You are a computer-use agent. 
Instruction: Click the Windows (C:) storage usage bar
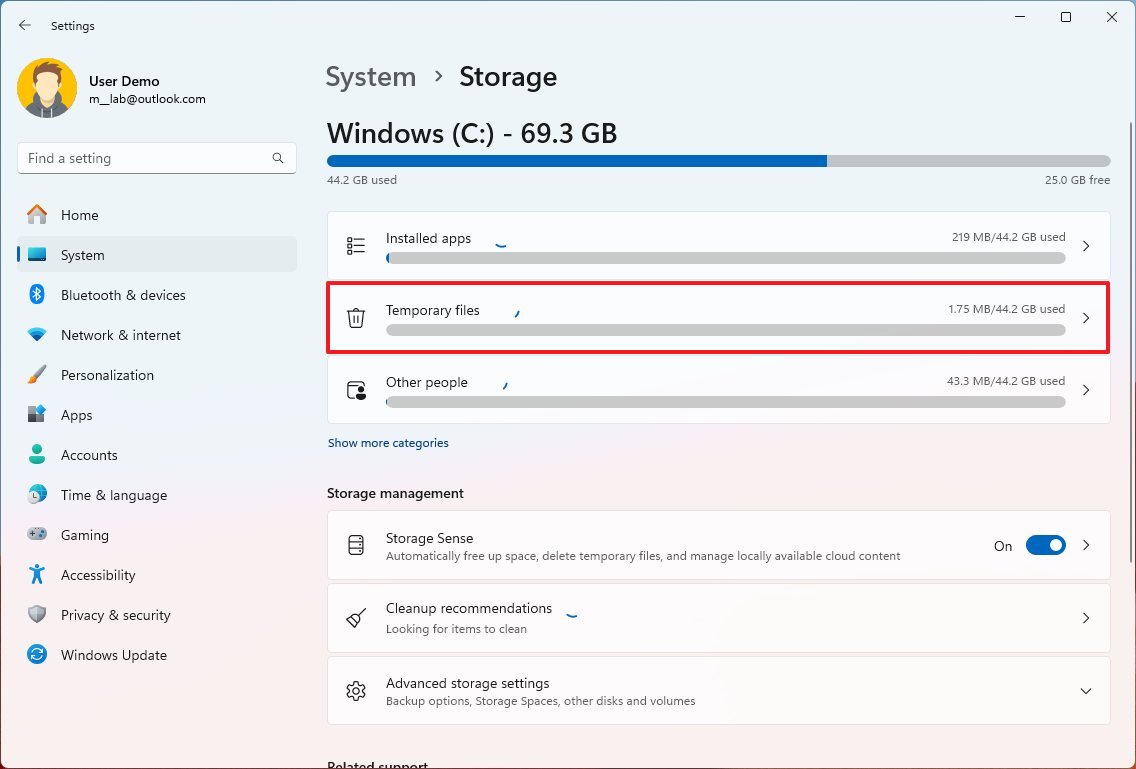718,161
